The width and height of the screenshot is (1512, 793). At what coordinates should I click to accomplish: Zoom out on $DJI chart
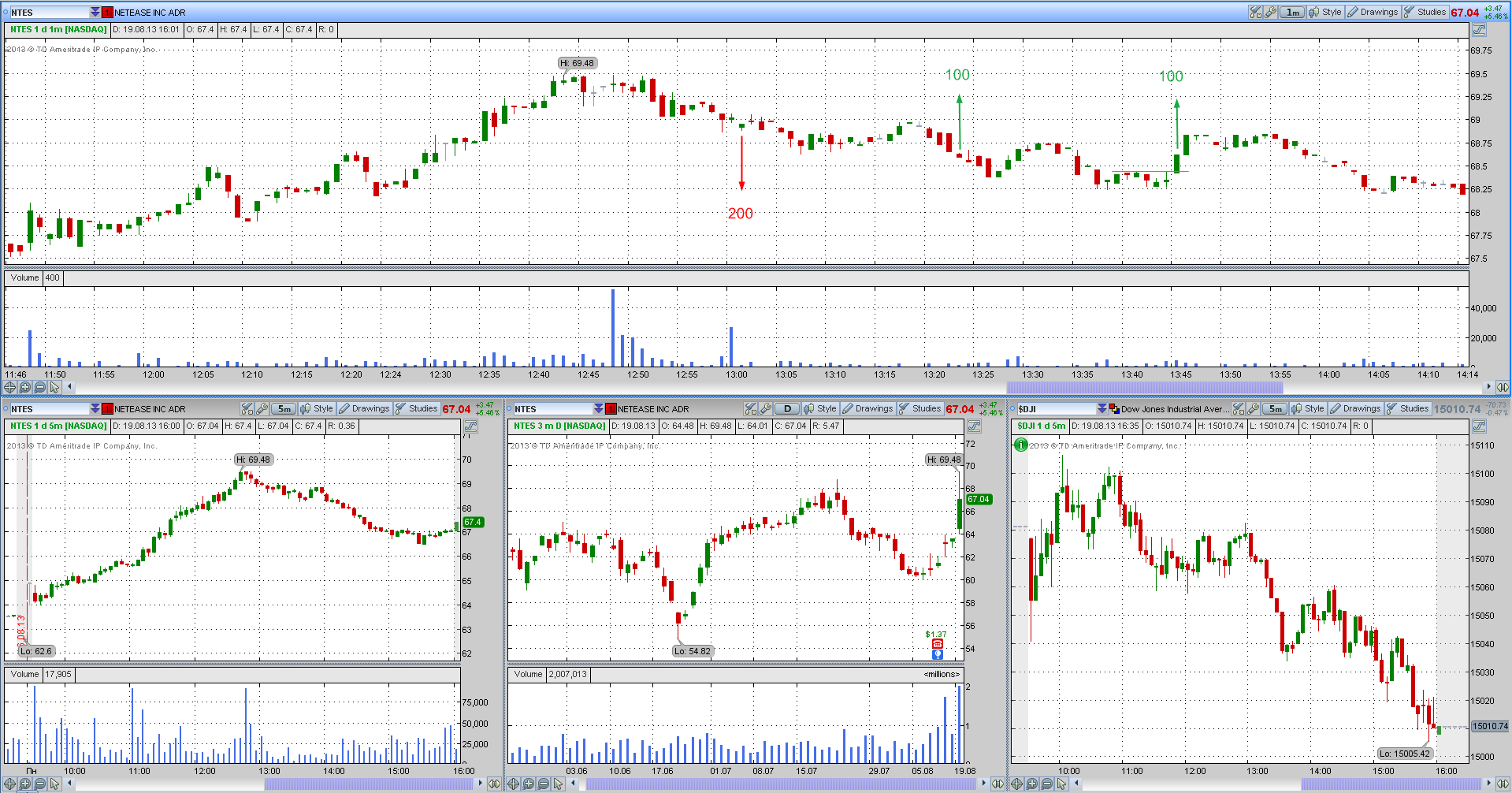[1046, 784]
